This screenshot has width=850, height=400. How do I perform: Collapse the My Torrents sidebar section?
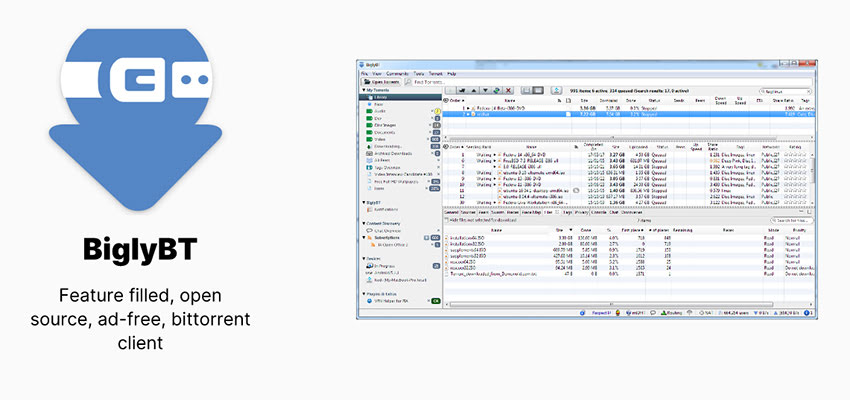pos(364,90)
